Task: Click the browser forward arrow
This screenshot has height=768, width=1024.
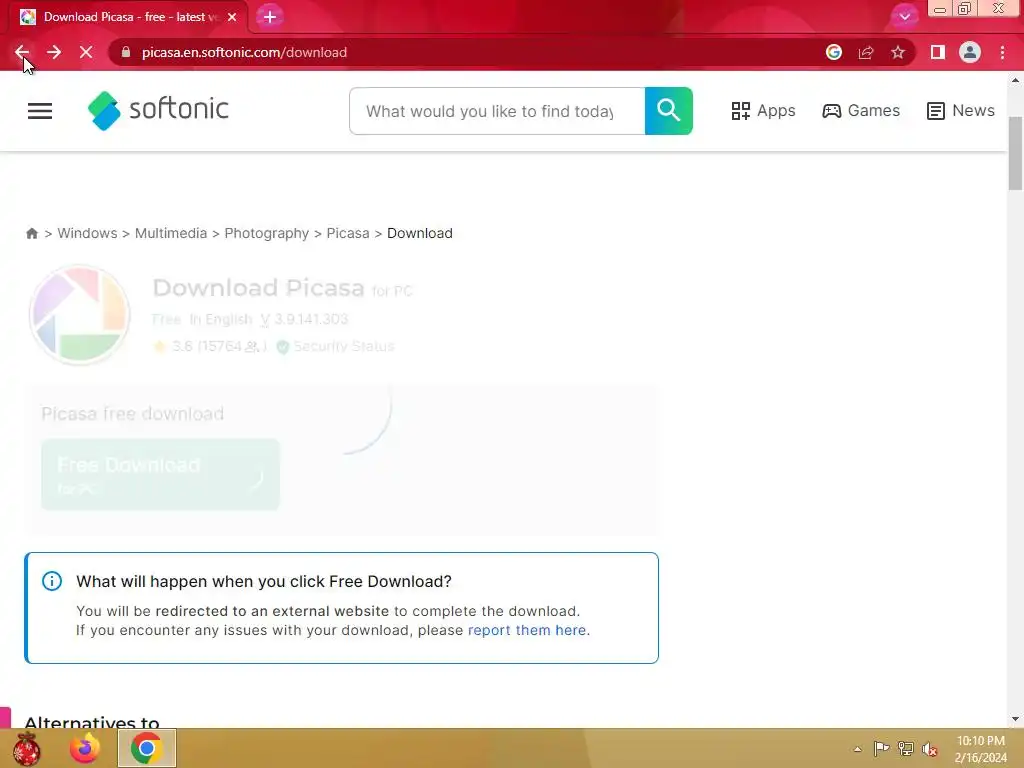Action: coord(54,52)
